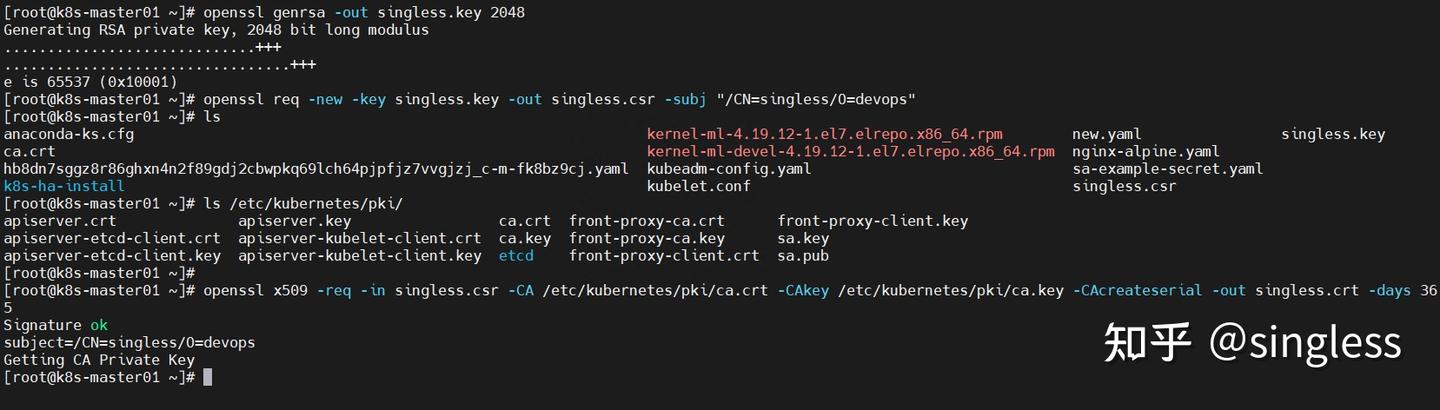Click the sa.pub file name
The width and height of the screenshot is (1440, 410).
(x=803, y=256)
